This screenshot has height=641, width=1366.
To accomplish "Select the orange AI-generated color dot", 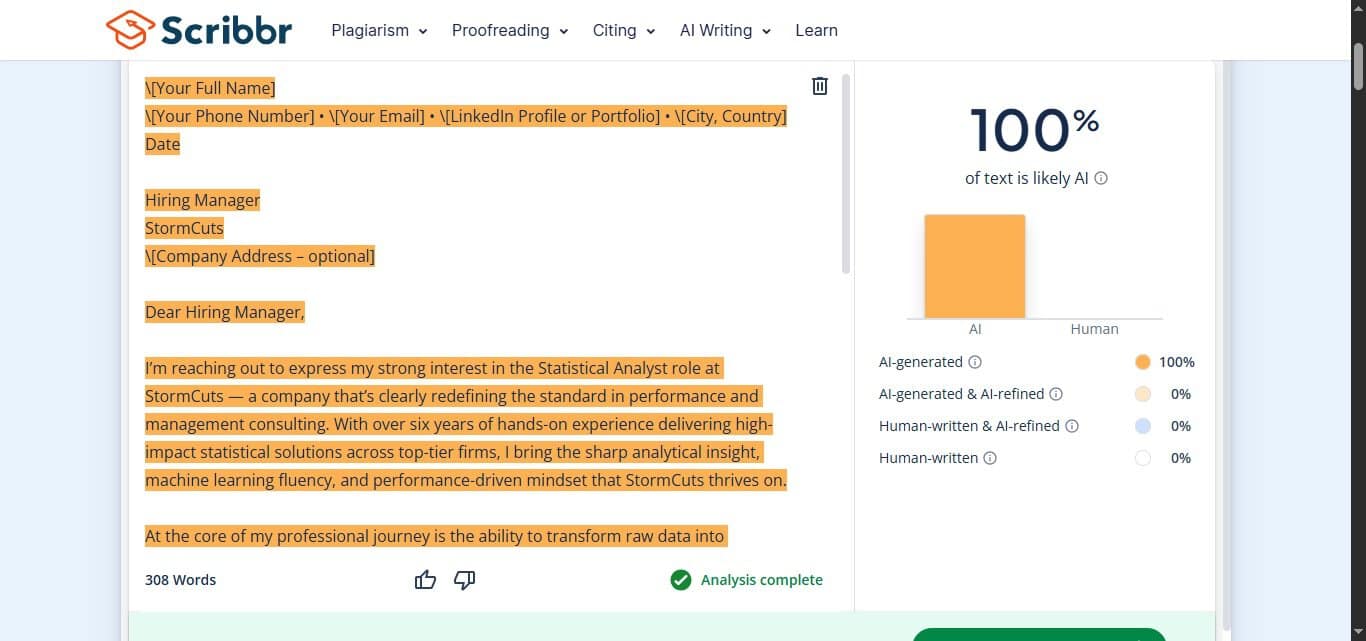I will (x=1143, y=362).
